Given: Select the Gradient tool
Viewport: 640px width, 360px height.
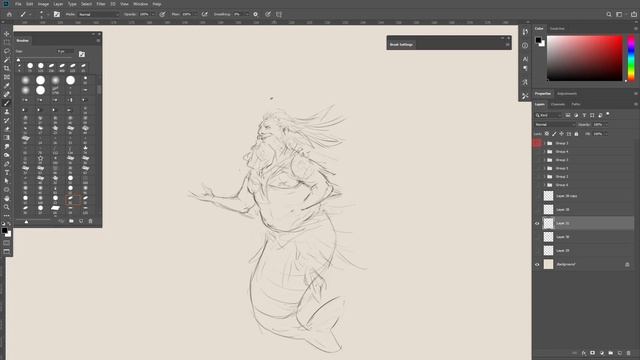Looking at the screenshot, I should click(x=7, y=138).
